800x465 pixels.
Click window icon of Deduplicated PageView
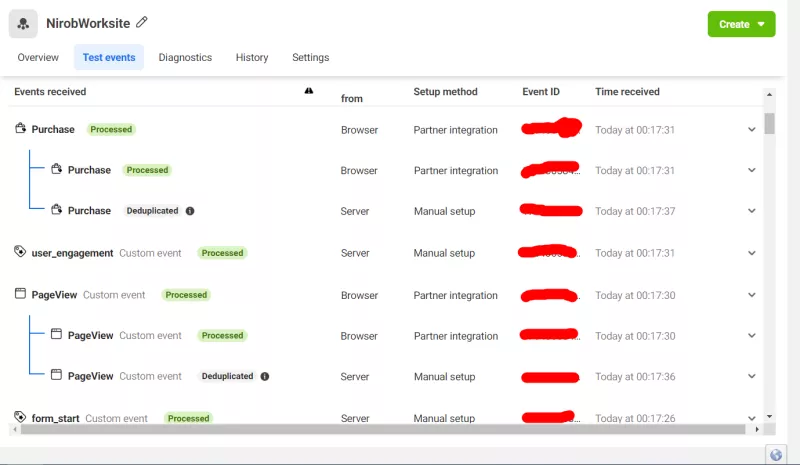pyautogui.click(x=57, y=375)
